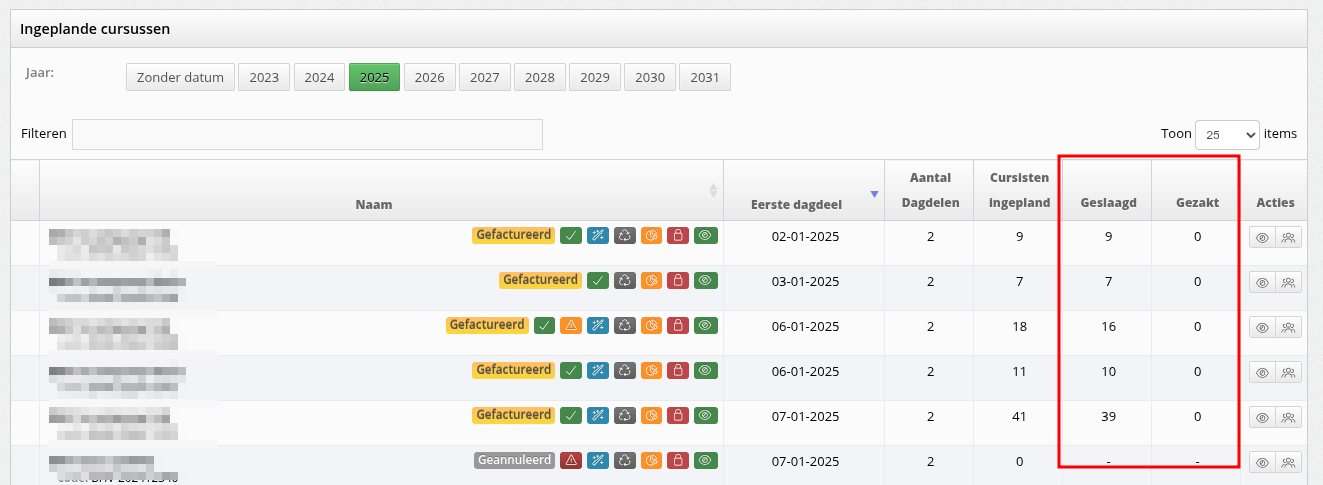
Task: Select the Zonder datum filter tab
Action: pyautogui.click(x=180, y=77)
